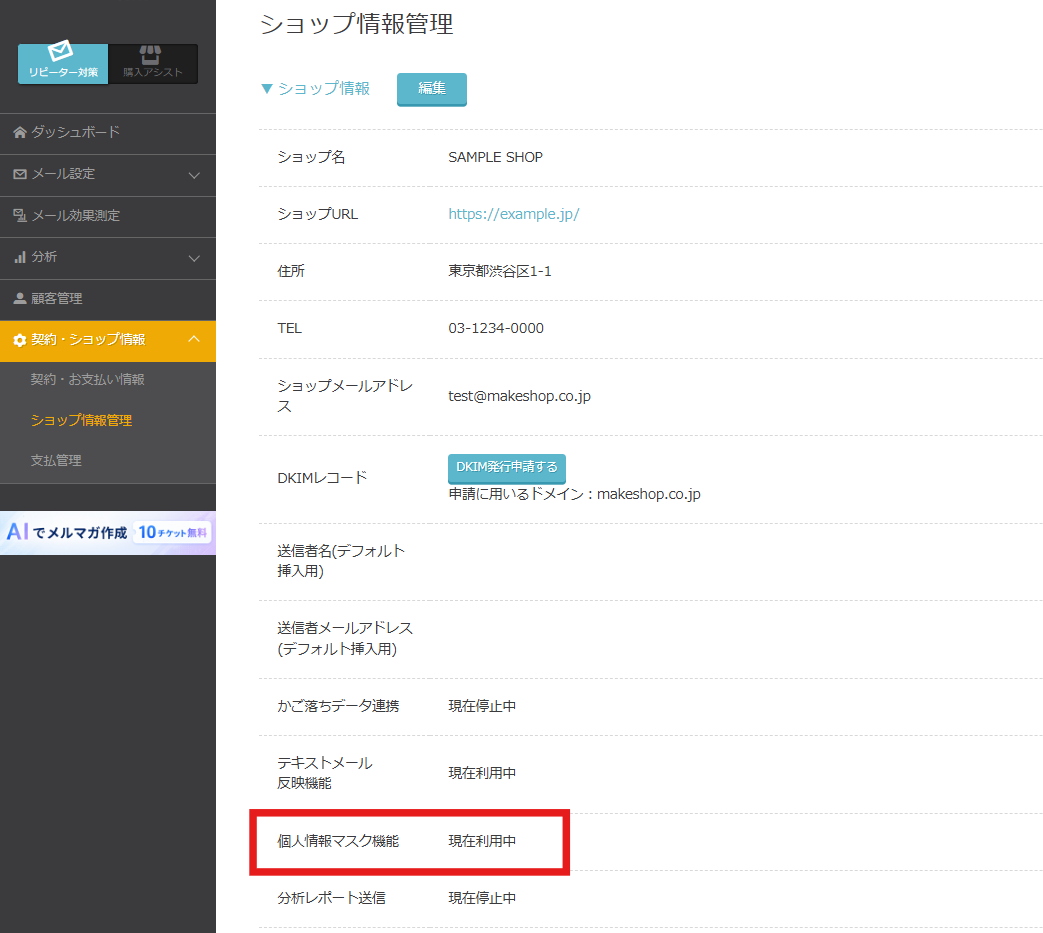This screenshot has width=1043, height=933.
Task: Expand the メール設定 chevron
Action: pos(194,176)
